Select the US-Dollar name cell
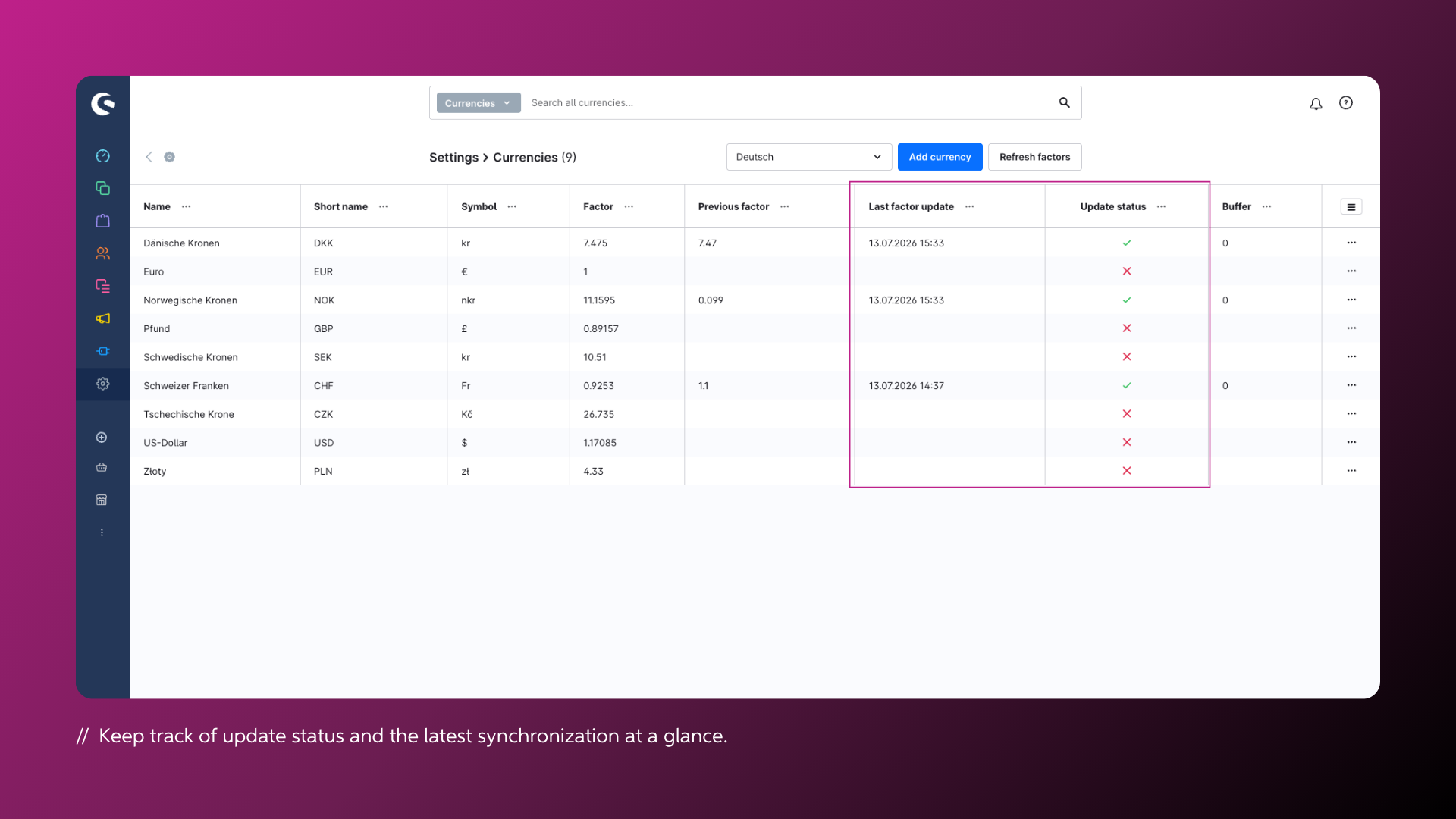Viewport: 1456px width, 819px height. (165, 443)
